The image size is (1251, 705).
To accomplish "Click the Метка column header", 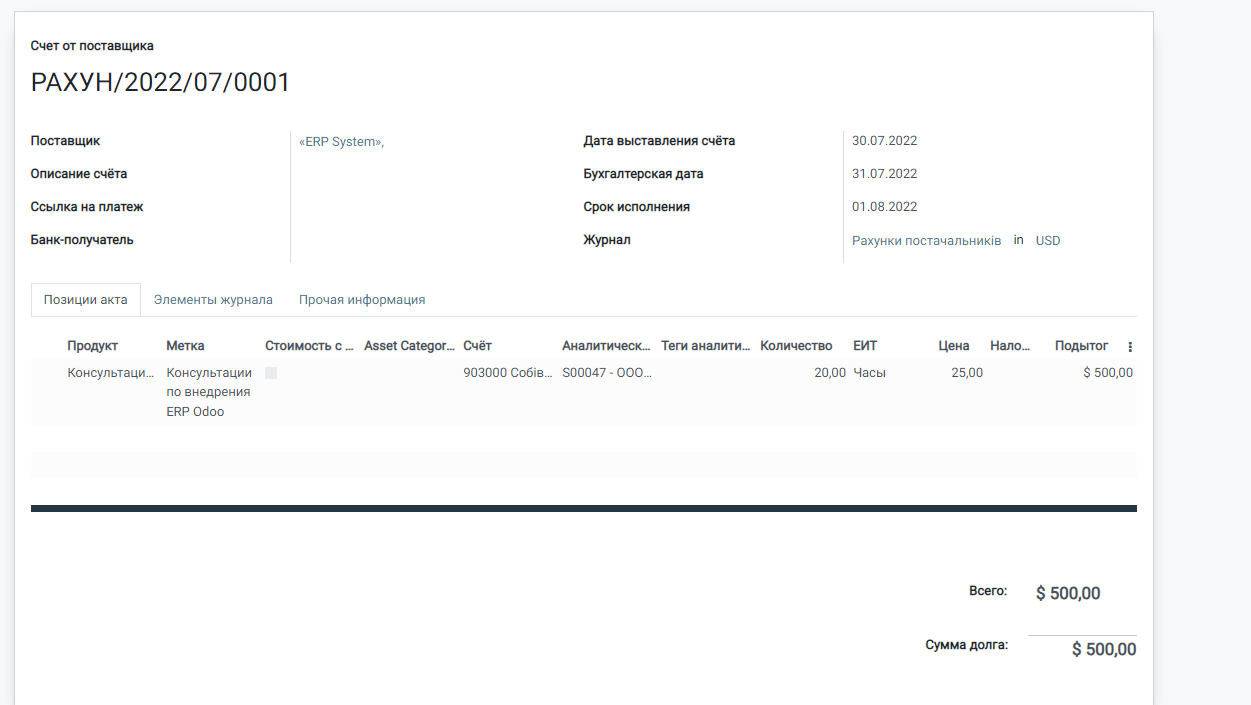I will click(185, 346).
